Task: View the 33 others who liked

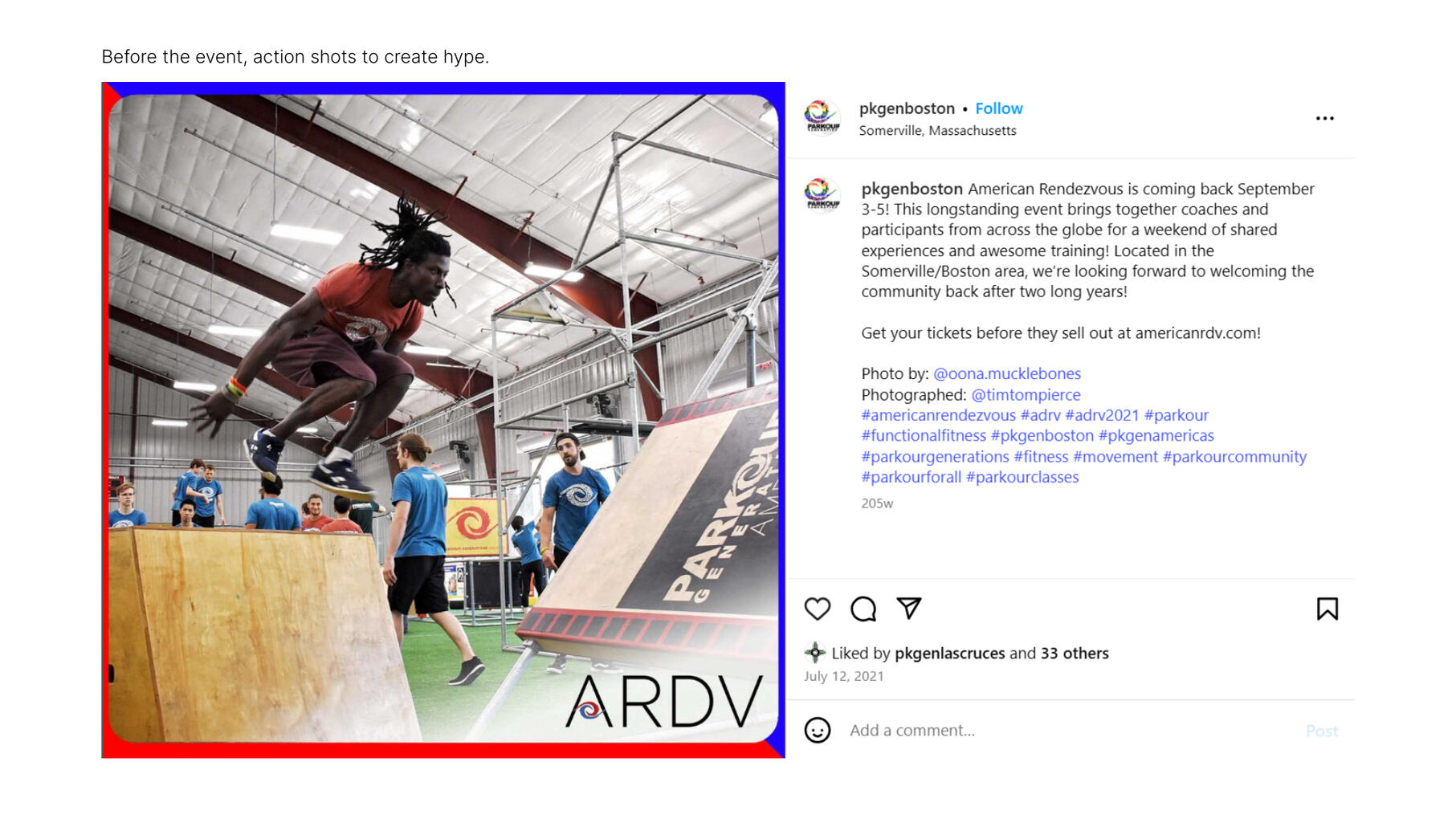Action: [x=1074, y=654]
